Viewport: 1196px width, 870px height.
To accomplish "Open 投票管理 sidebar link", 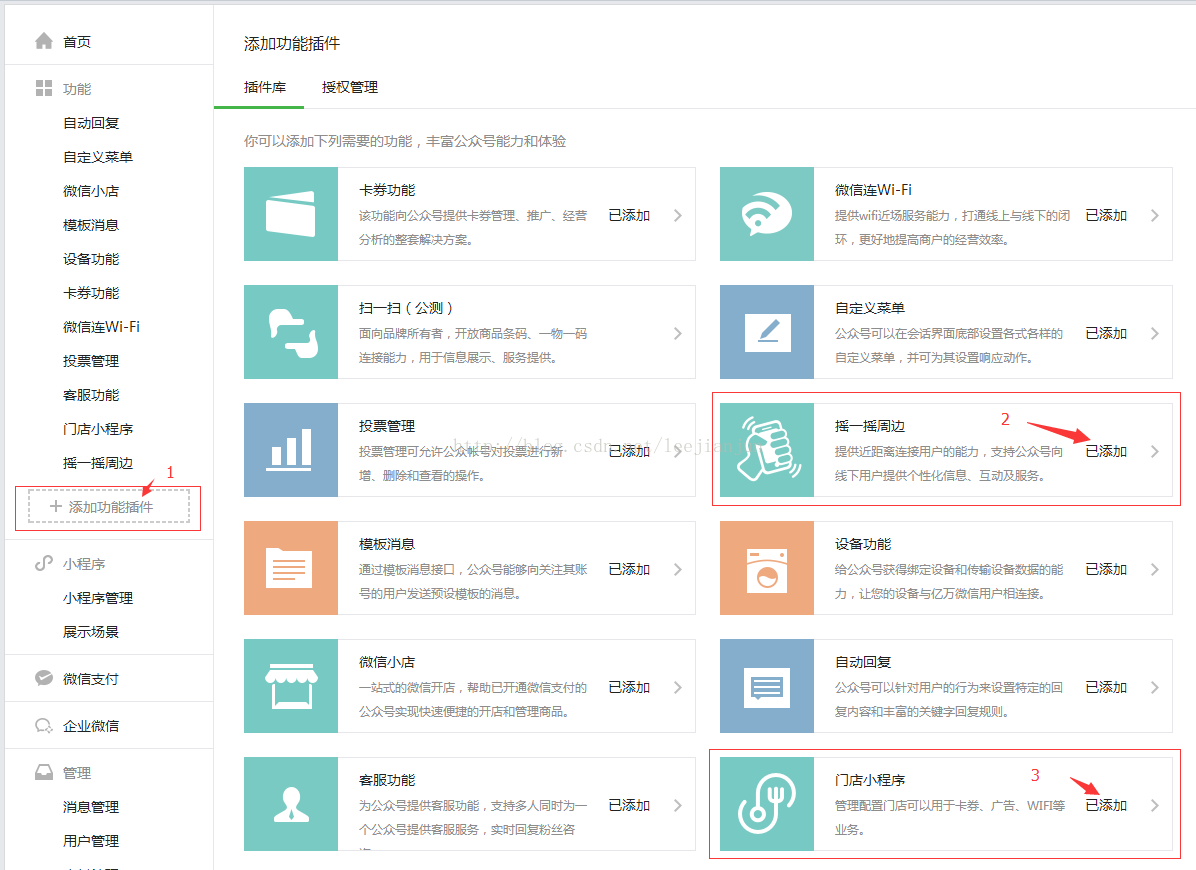I will (91, 361).
